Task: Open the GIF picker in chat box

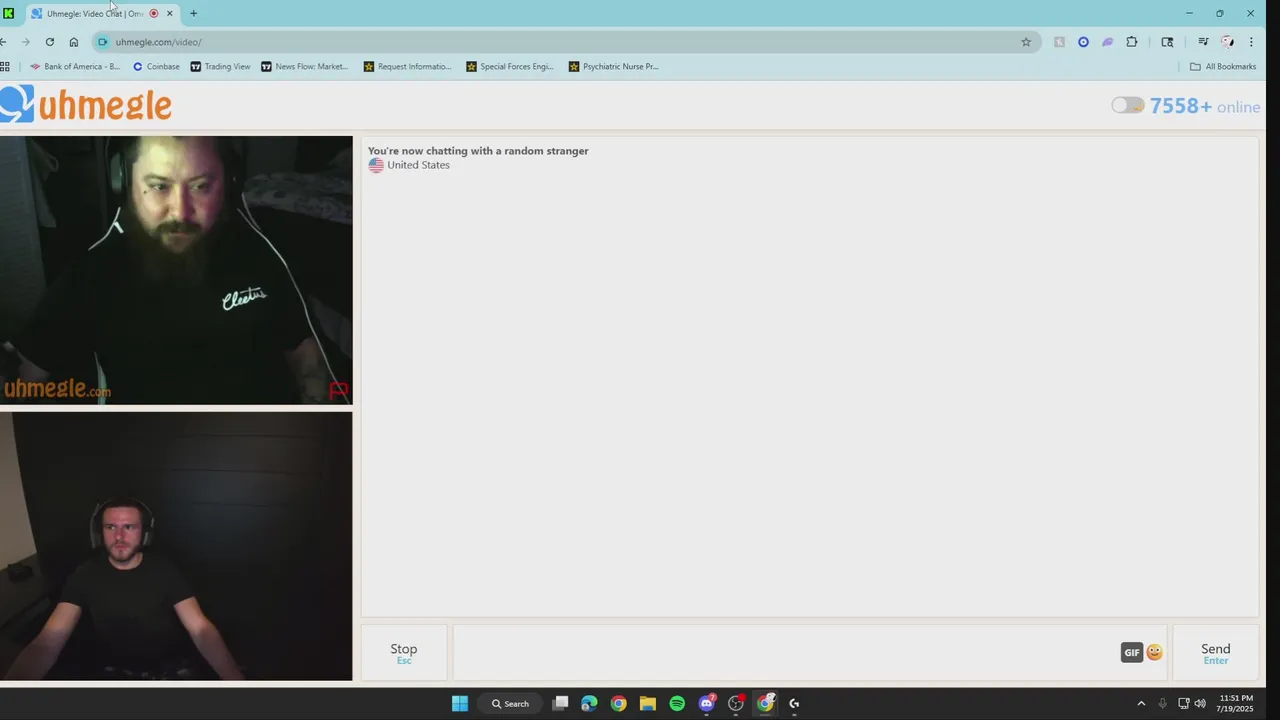Action: point(1131,652)
